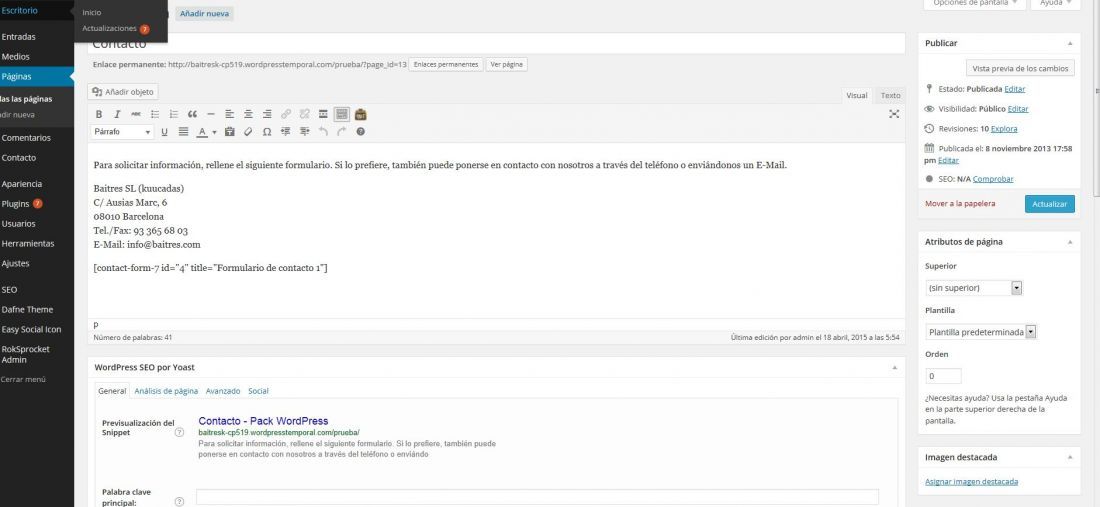Underline the selected text
The height and width of the screenshot is (507, 1100).
pos(164,132)
